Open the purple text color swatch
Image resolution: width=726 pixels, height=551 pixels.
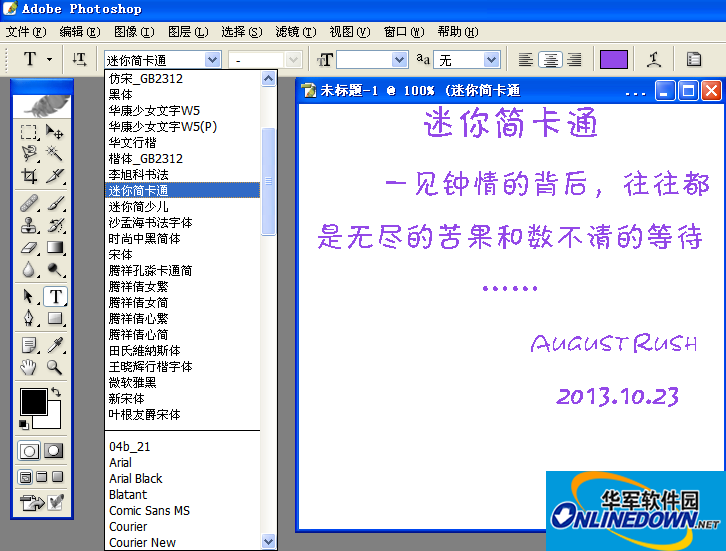coord(613,60)
